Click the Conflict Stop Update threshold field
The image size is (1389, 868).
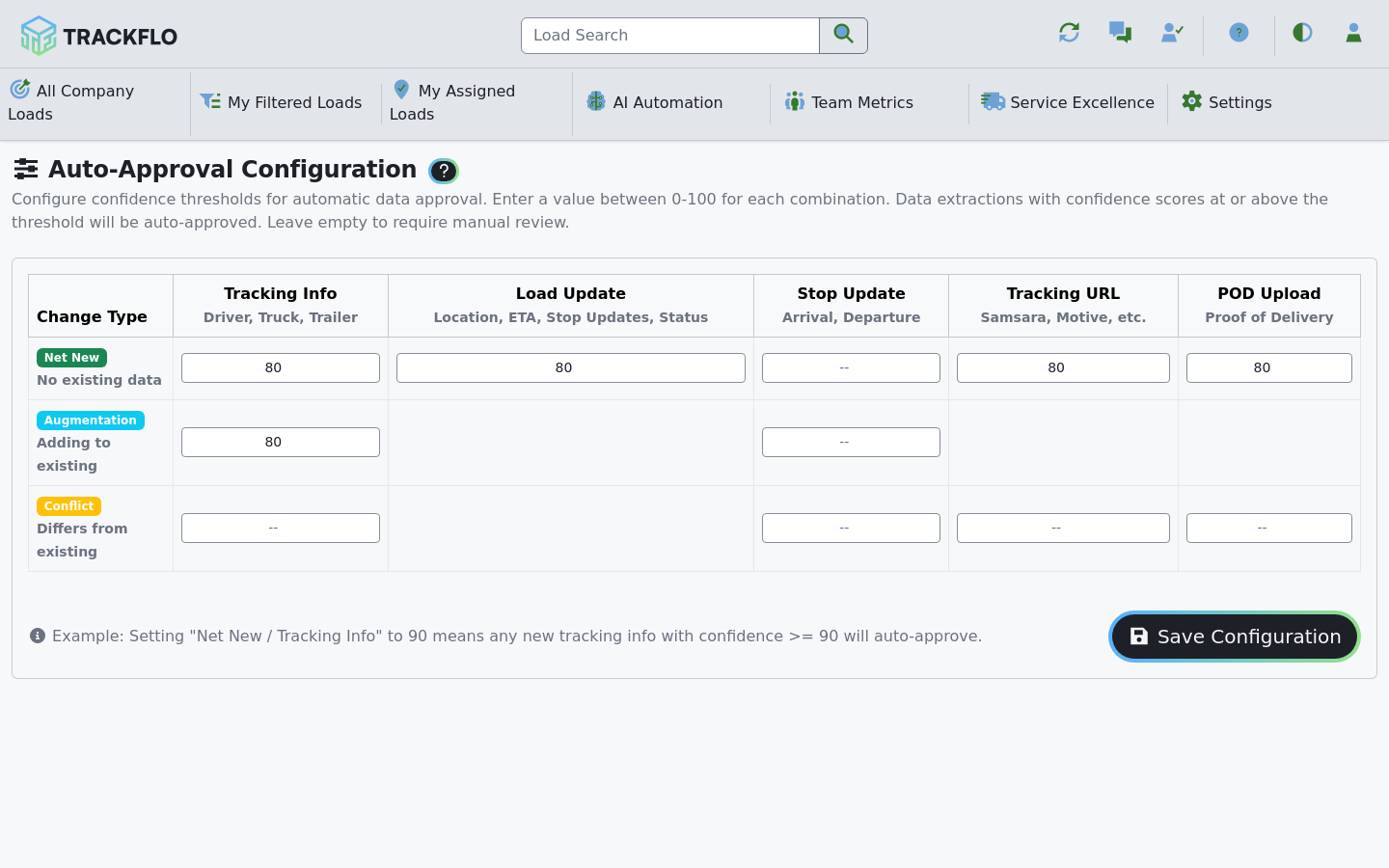pyautogui.click(x=851, y=529)
